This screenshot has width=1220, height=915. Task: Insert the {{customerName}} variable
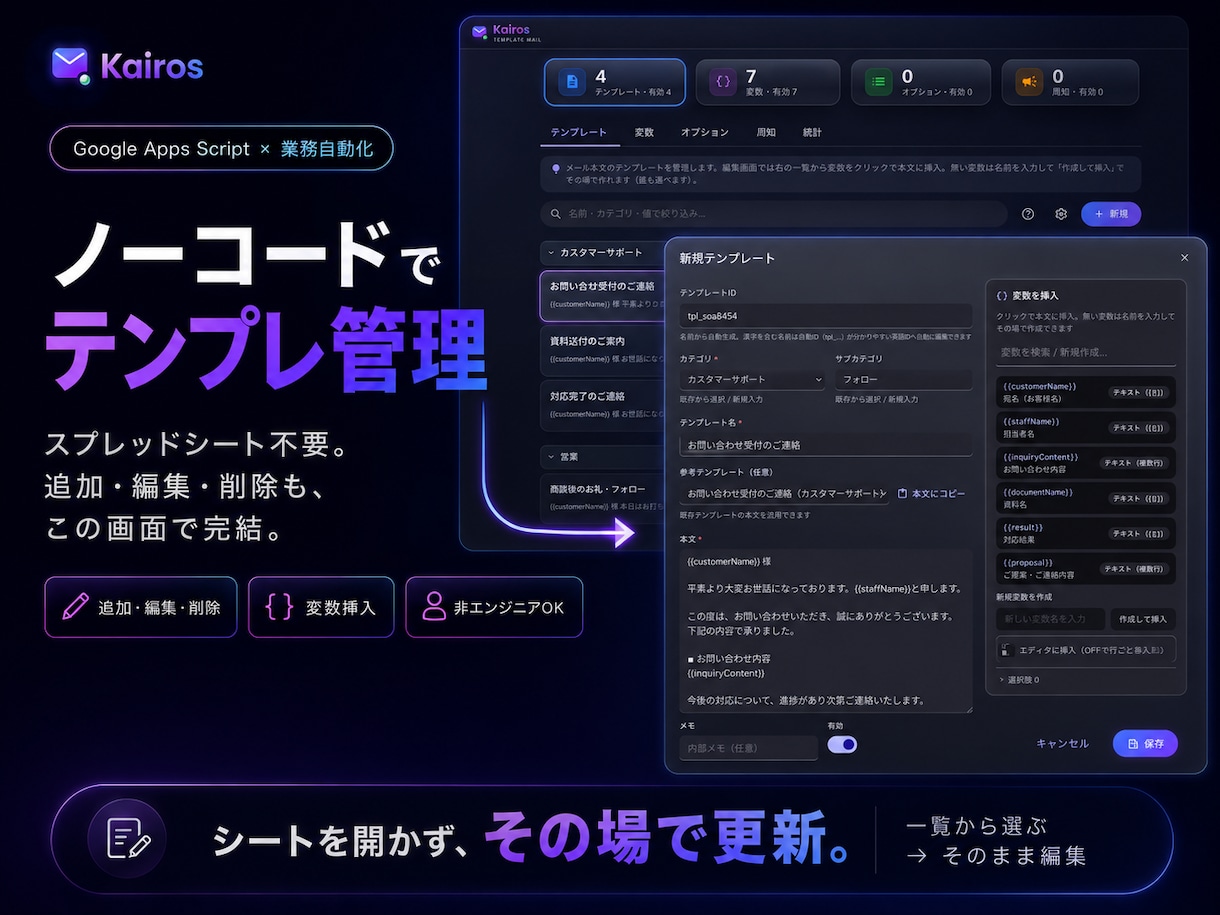point(1086,392)
